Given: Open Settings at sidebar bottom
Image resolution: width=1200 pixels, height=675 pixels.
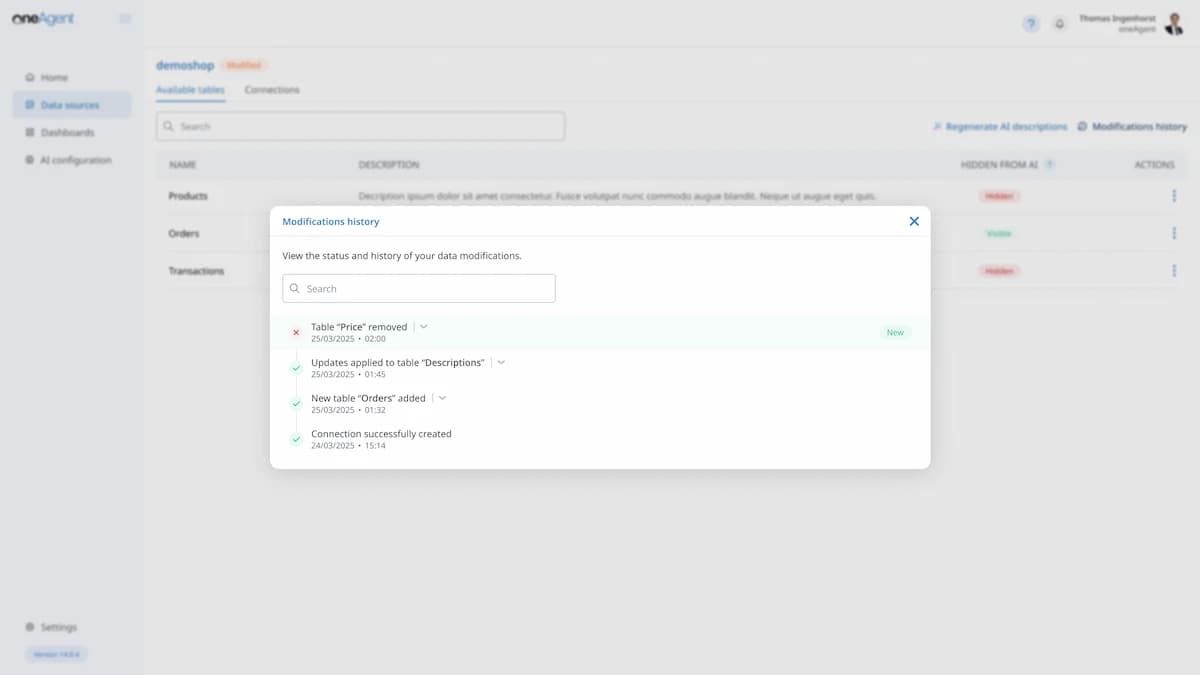Looking at the screenshot, I should tap(58, 627).
